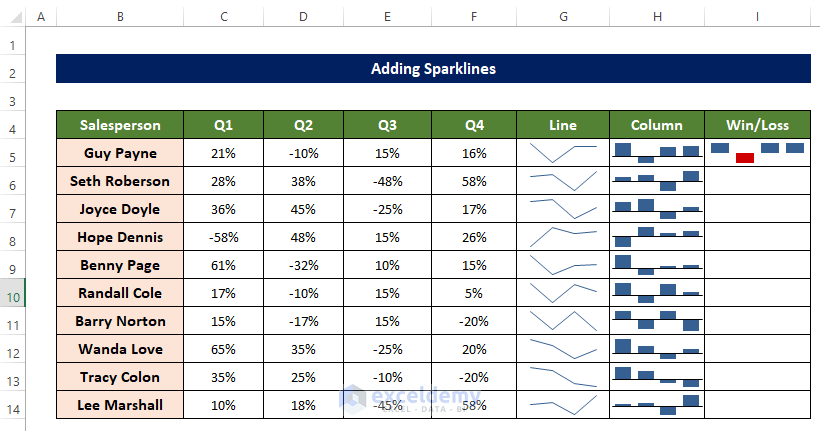Click the Adding Sparklines title banner

[432, 69]
